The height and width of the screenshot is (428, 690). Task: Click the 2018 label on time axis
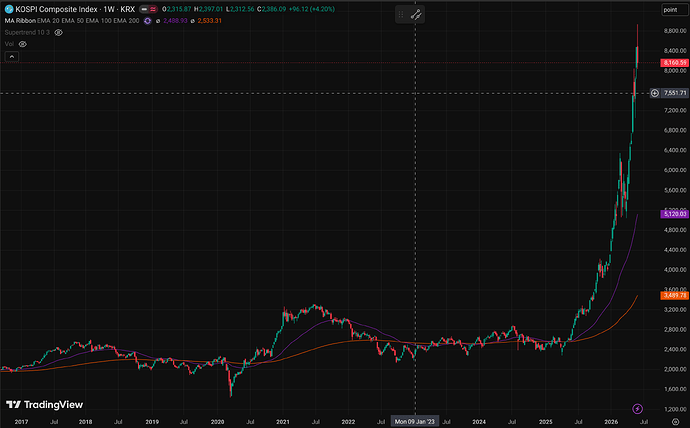(85, 421)
